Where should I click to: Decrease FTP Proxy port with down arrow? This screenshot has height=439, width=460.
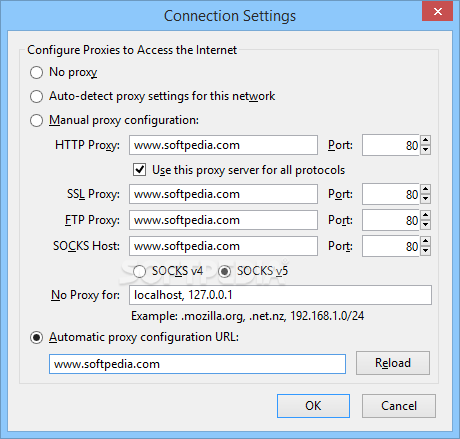click(x=425, y=225)
